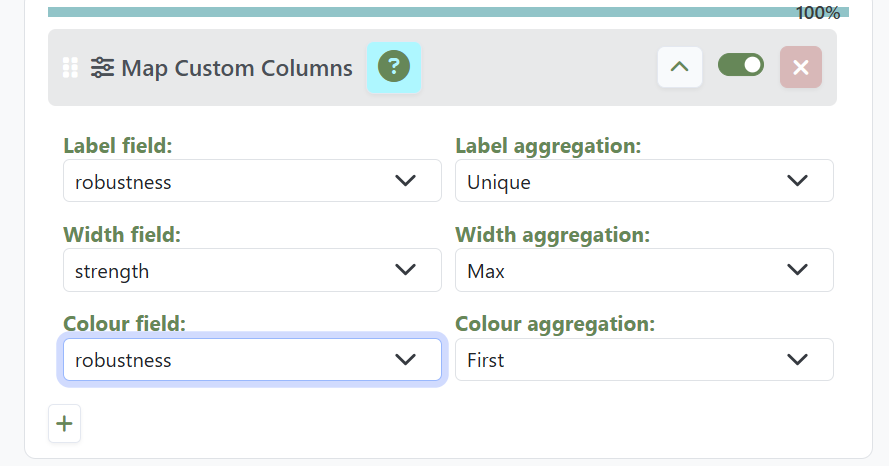Open help with the question mark button
The height and width of the screenshot is (466, 889).
[394, 67]
